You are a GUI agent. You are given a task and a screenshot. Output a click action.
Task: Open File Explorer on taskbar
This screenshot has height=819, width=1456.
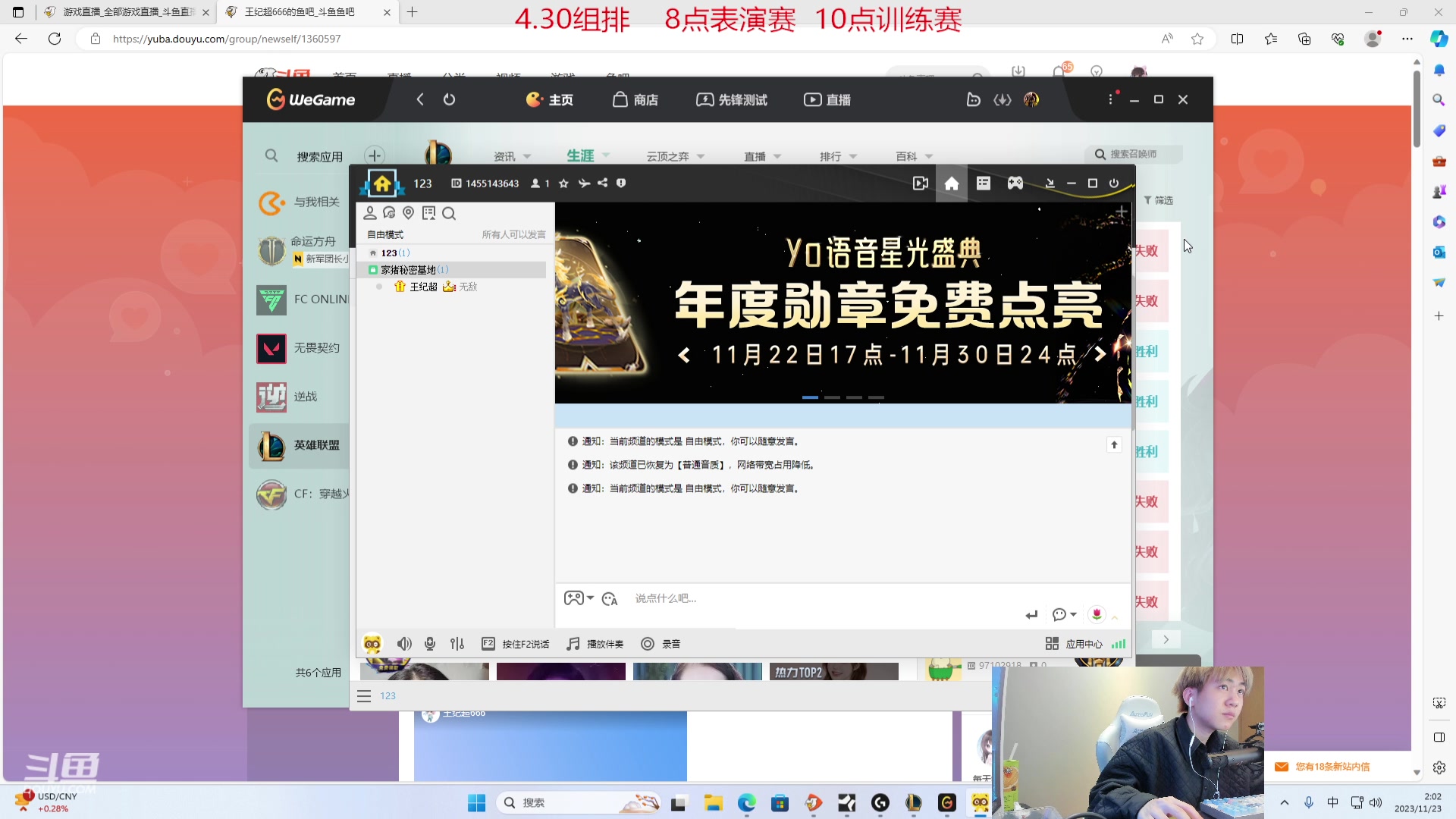click(x=713, y=802)
